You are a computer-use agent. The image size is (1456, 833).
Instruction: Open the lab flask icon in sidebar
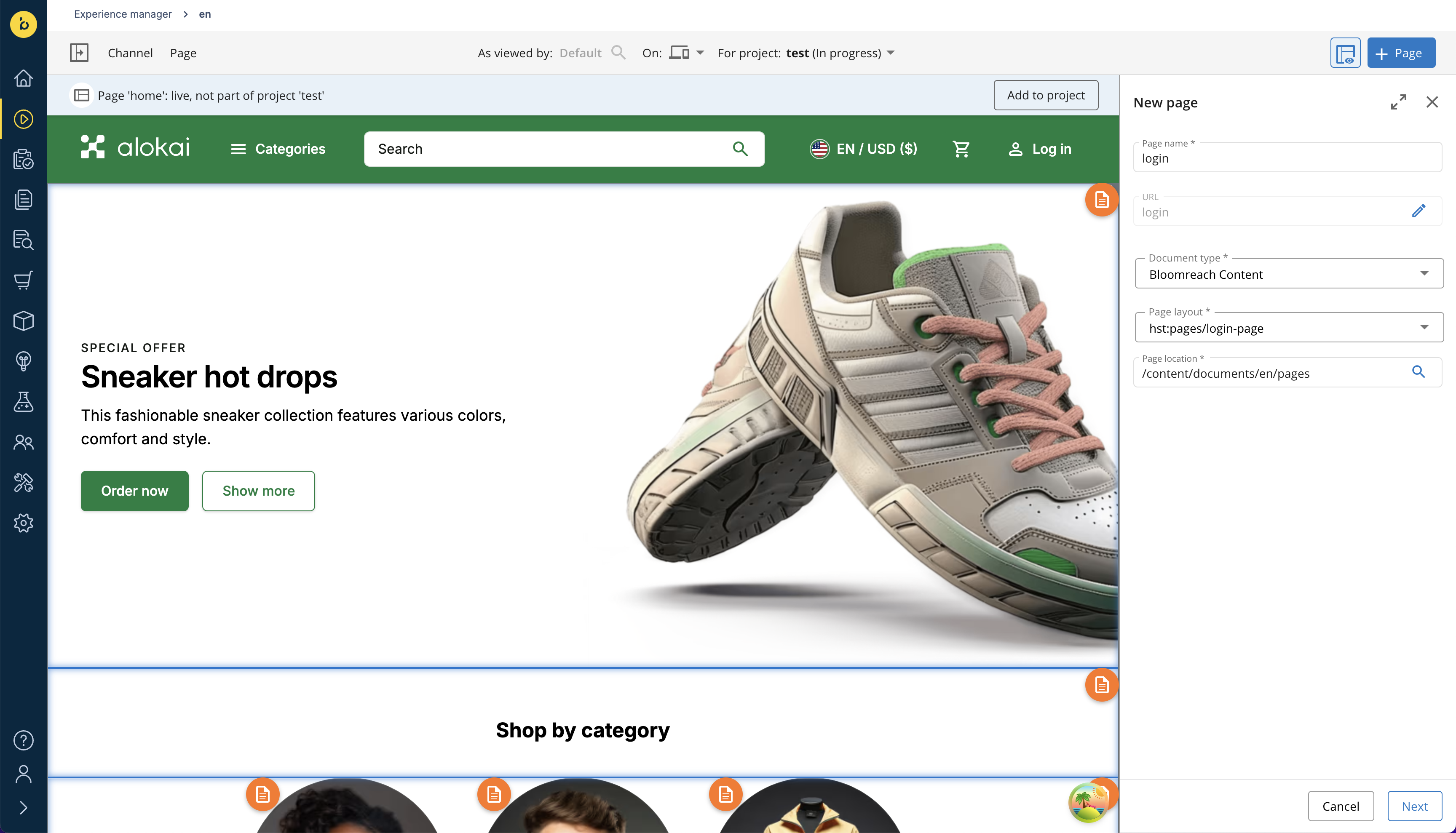(24, 402)
